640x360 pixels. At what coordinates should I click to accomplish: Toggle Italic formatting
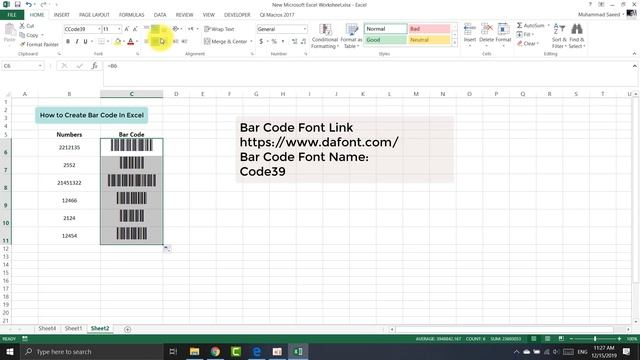(x=77, y=41)
